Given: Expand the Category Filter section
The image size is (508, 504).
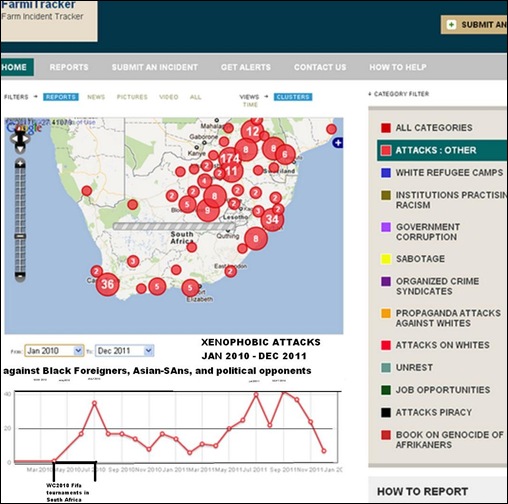Looking at the screenshot, I should 398,94.
